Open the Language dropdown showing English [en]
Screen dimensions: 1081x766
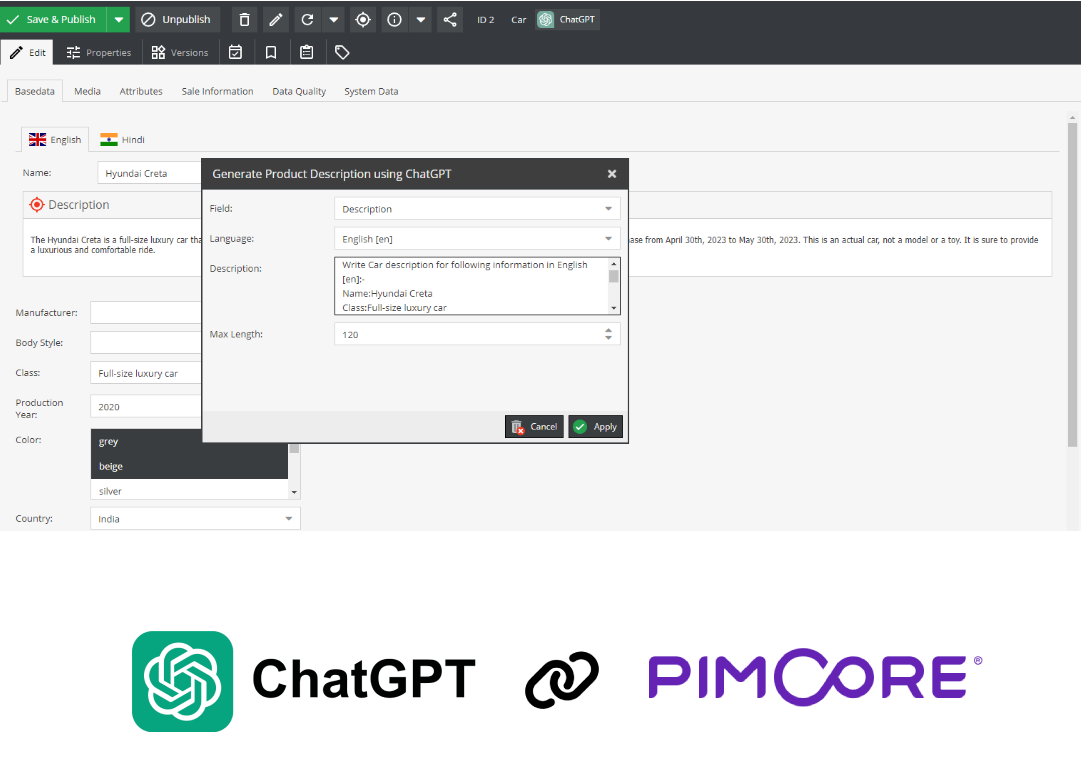(477, 239)
